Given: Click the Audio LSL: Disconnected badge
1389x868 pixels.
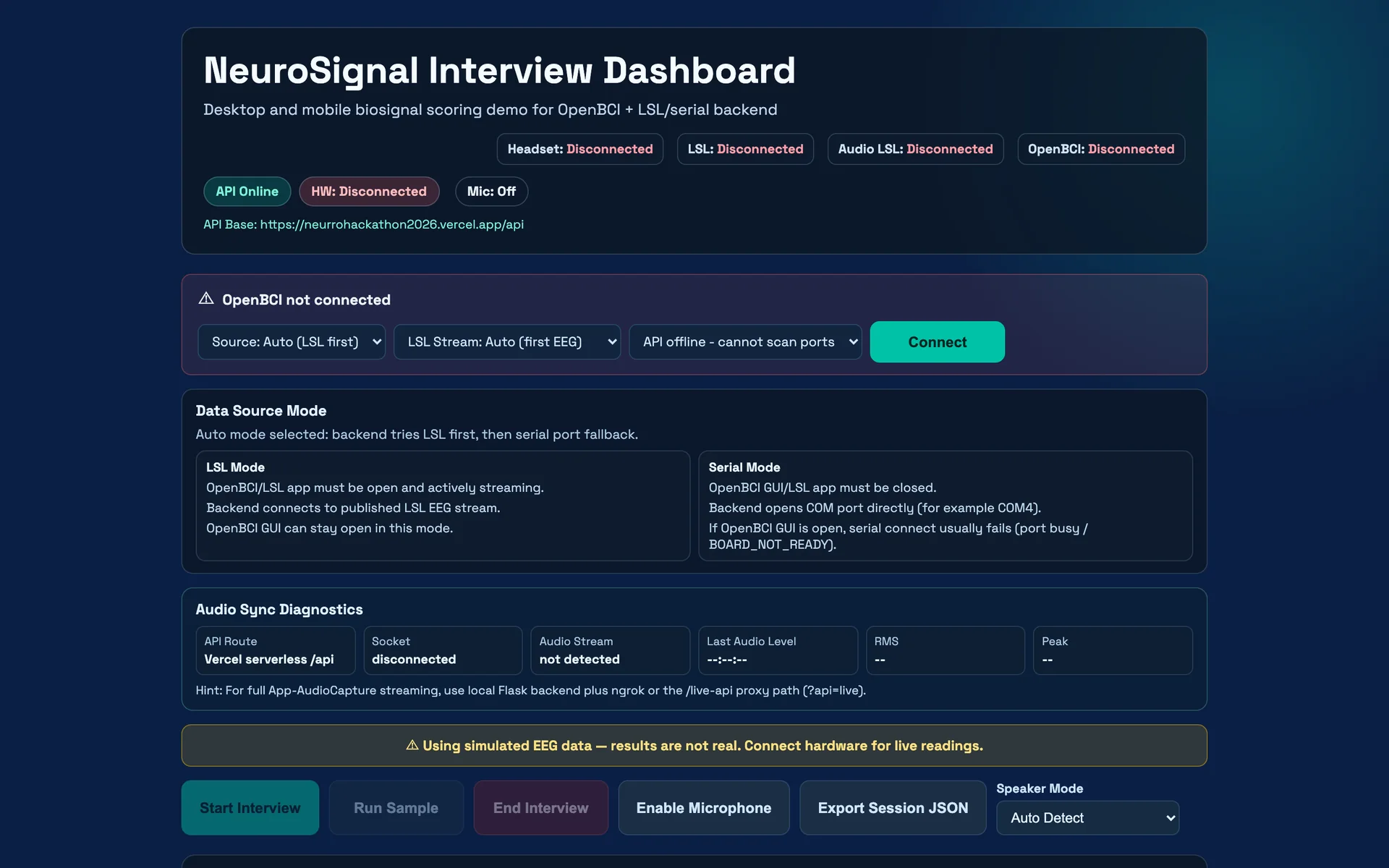Looking at the screenshot, I should click(915, 149).
